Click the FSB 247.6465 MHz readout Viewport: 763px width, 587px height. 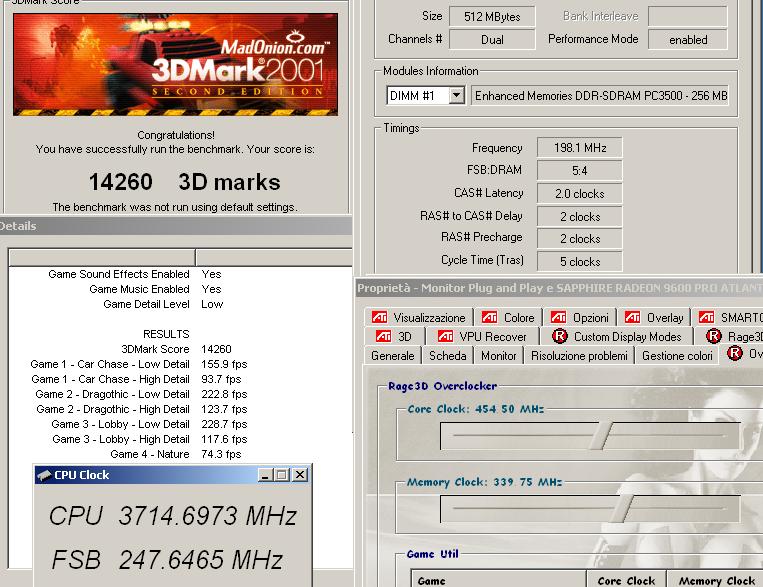coord(167,560)
